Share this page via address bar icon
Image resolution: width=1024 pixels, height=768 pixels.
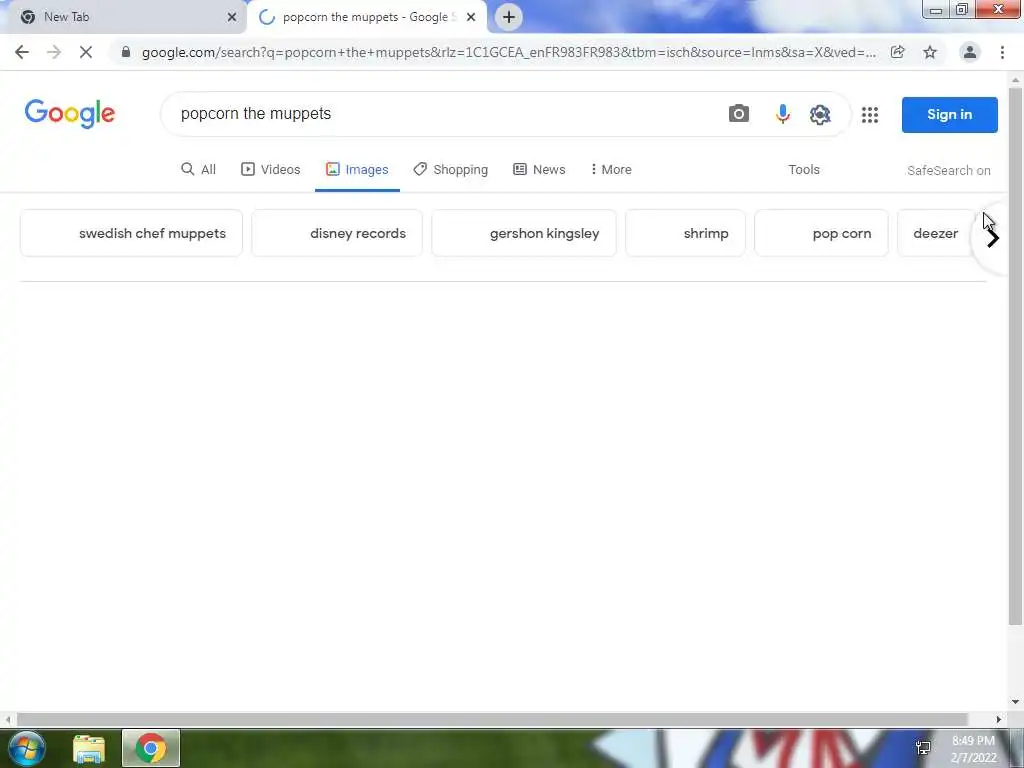pos(898,52)
